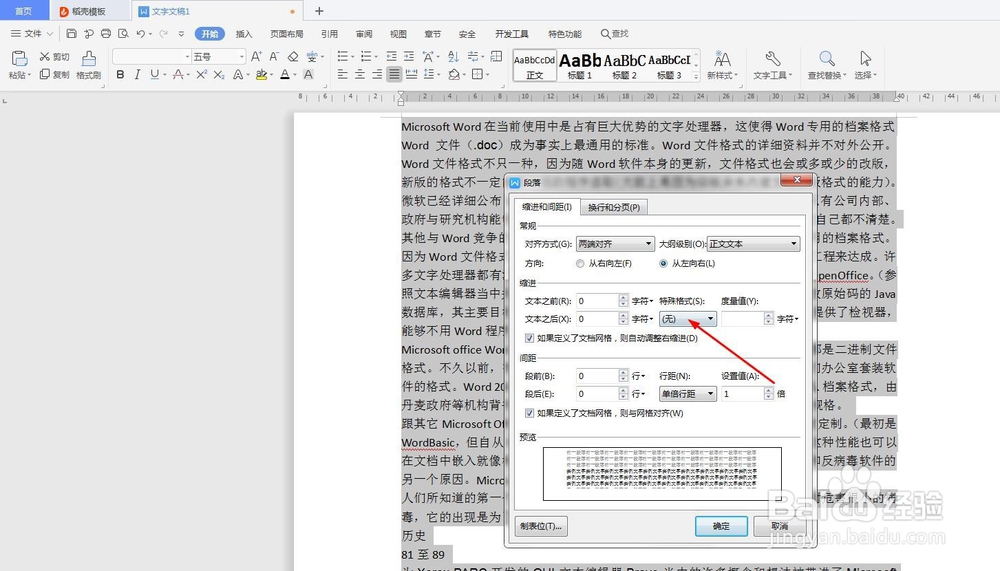Open the 视图 ribbon tab
The height and width of the screenshot is (571, 1000).
click(x=398, y=34)
